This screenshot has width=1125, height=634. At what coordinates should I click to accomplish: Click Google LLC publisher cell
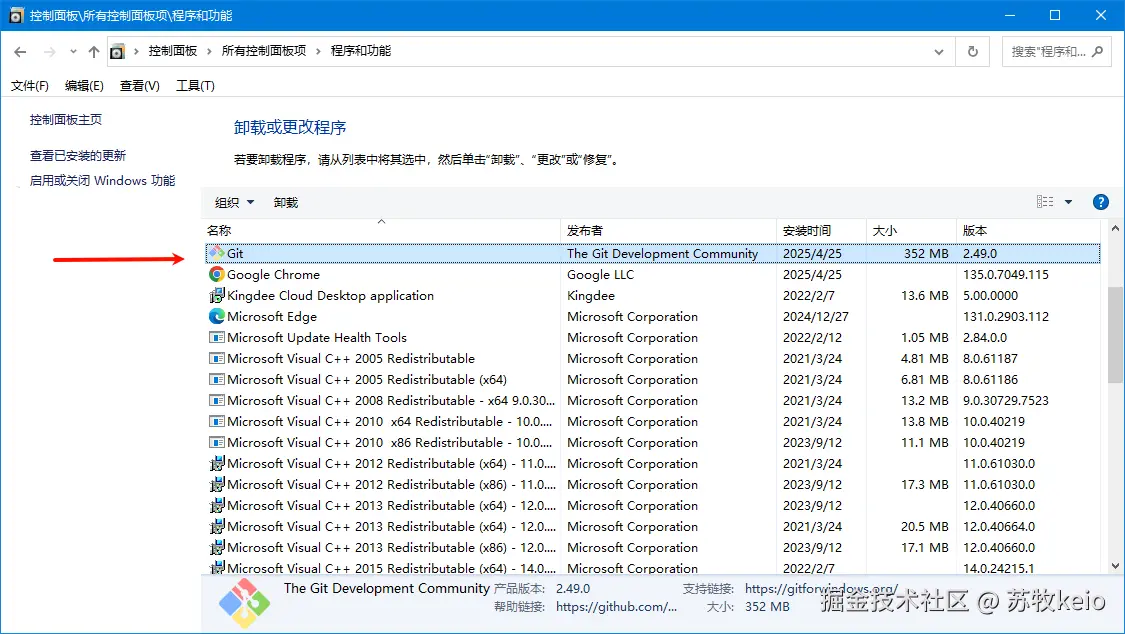click(x=601, y=275)
